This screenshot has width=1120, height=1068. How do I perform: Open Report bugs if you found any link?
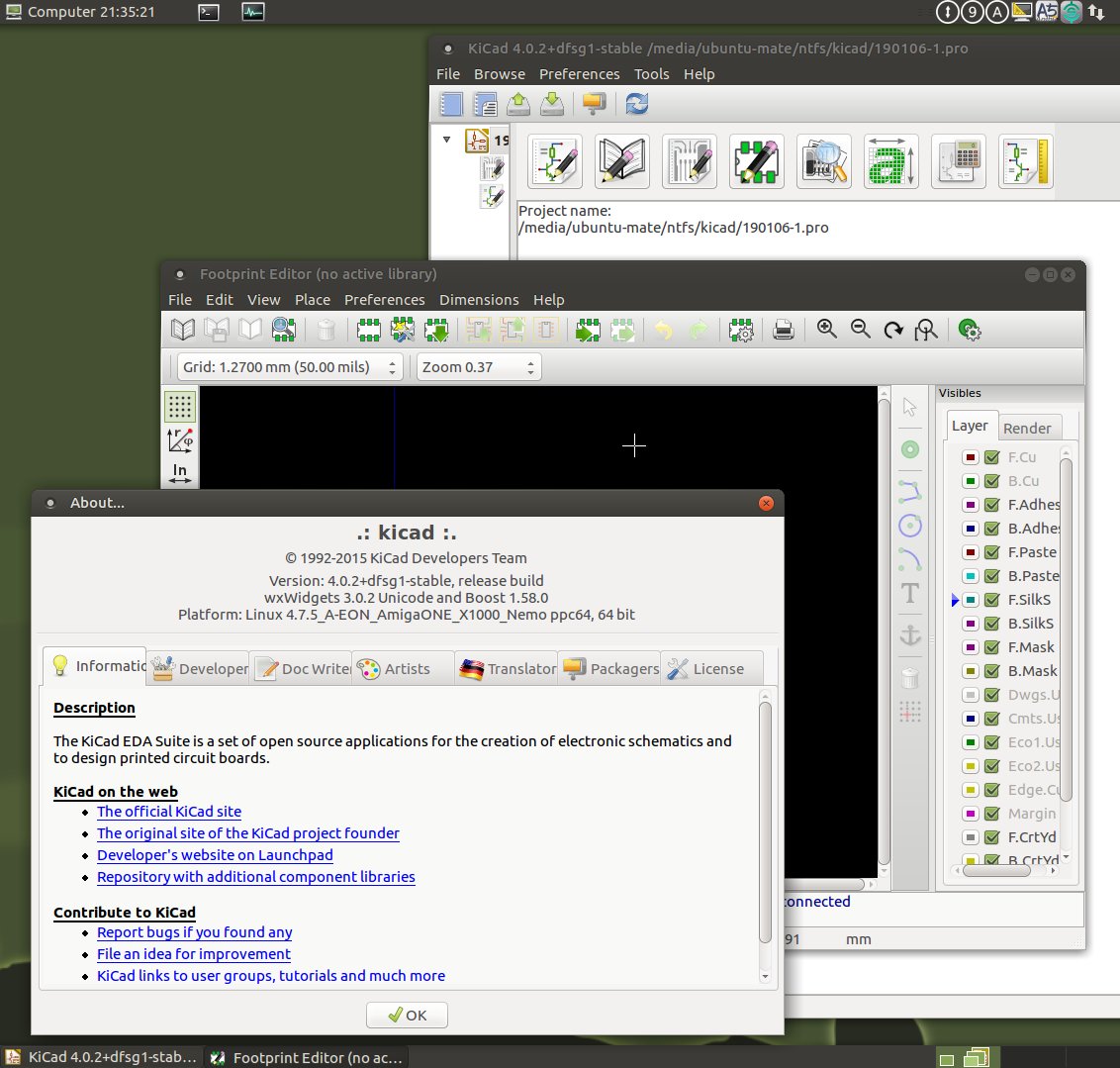tap(194, 932)
